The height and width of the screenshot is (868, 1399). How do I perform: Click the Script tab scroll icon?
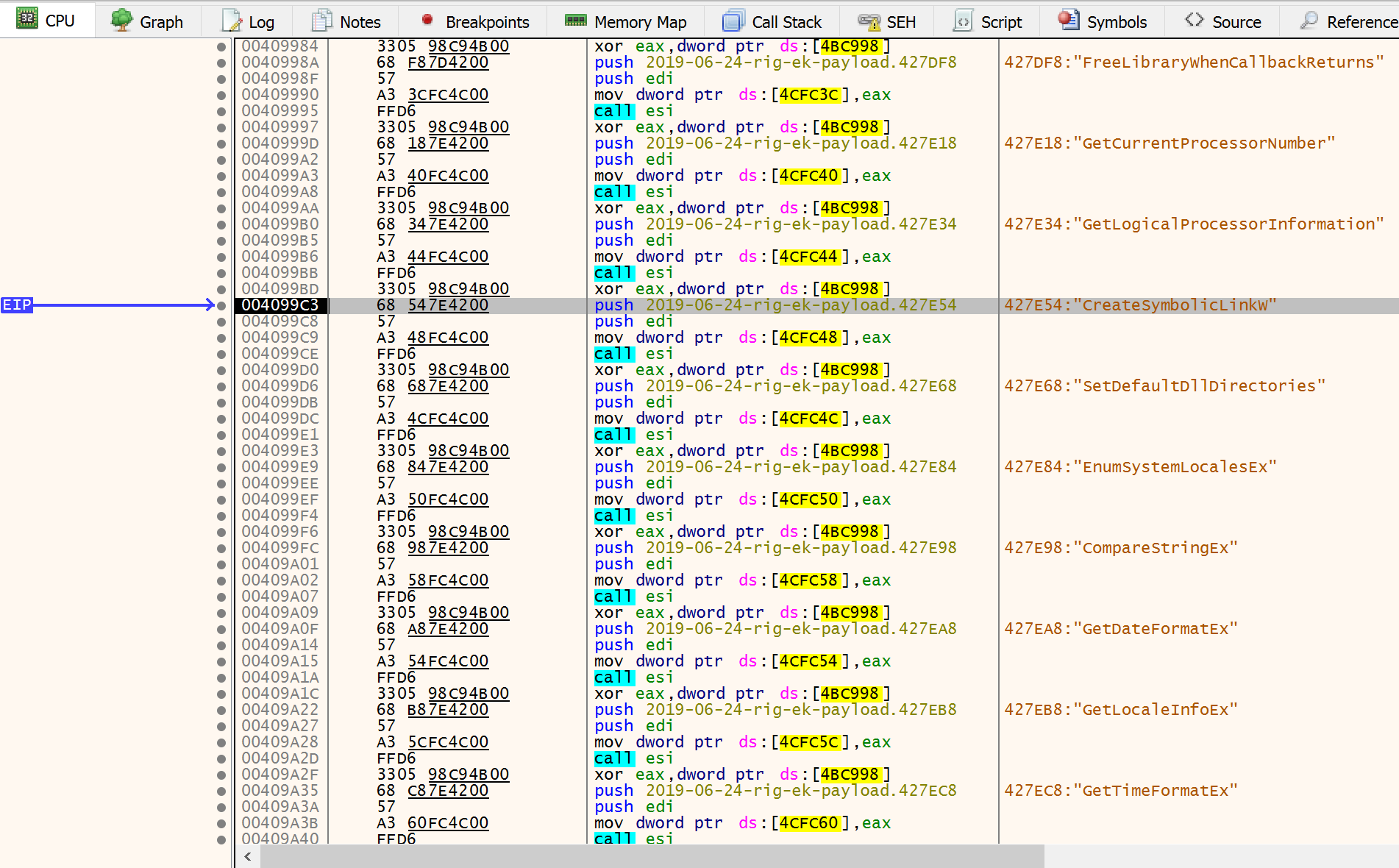tap(963, 21)
